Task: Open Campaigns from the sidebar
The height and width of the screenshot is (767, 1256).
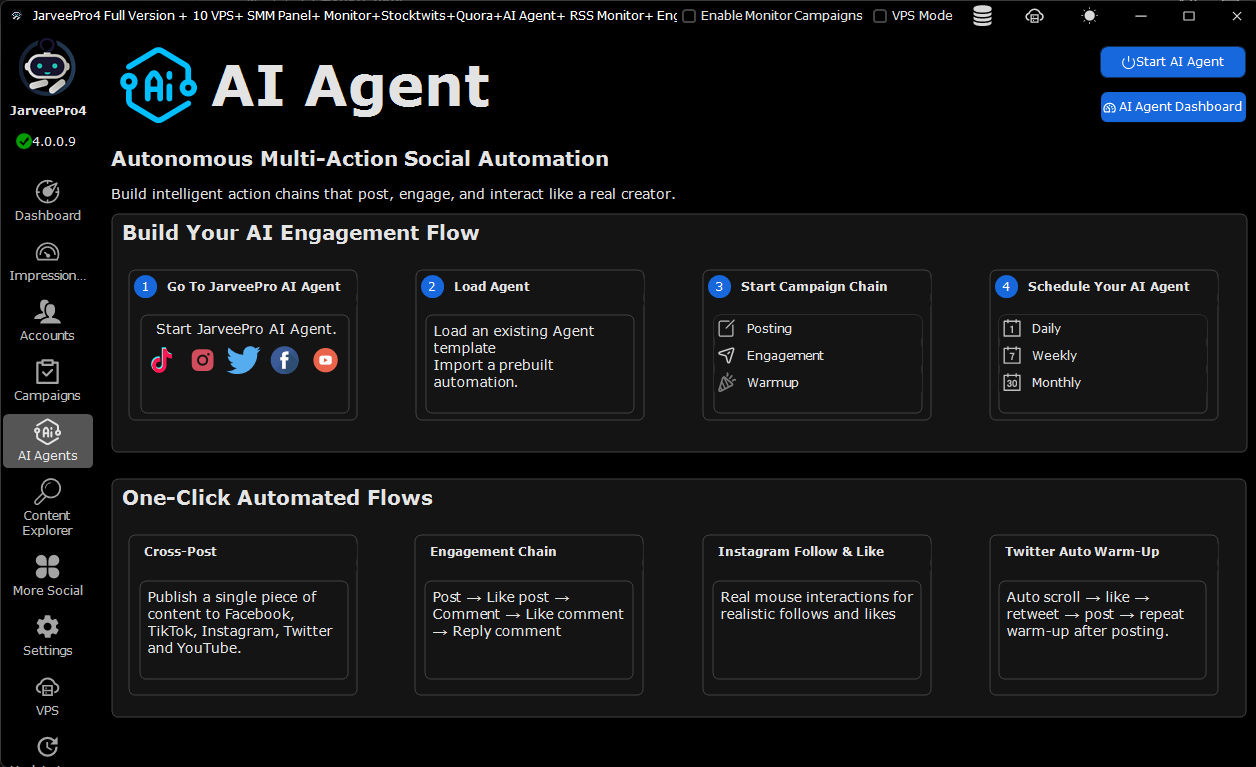Action: pos(48,381)
